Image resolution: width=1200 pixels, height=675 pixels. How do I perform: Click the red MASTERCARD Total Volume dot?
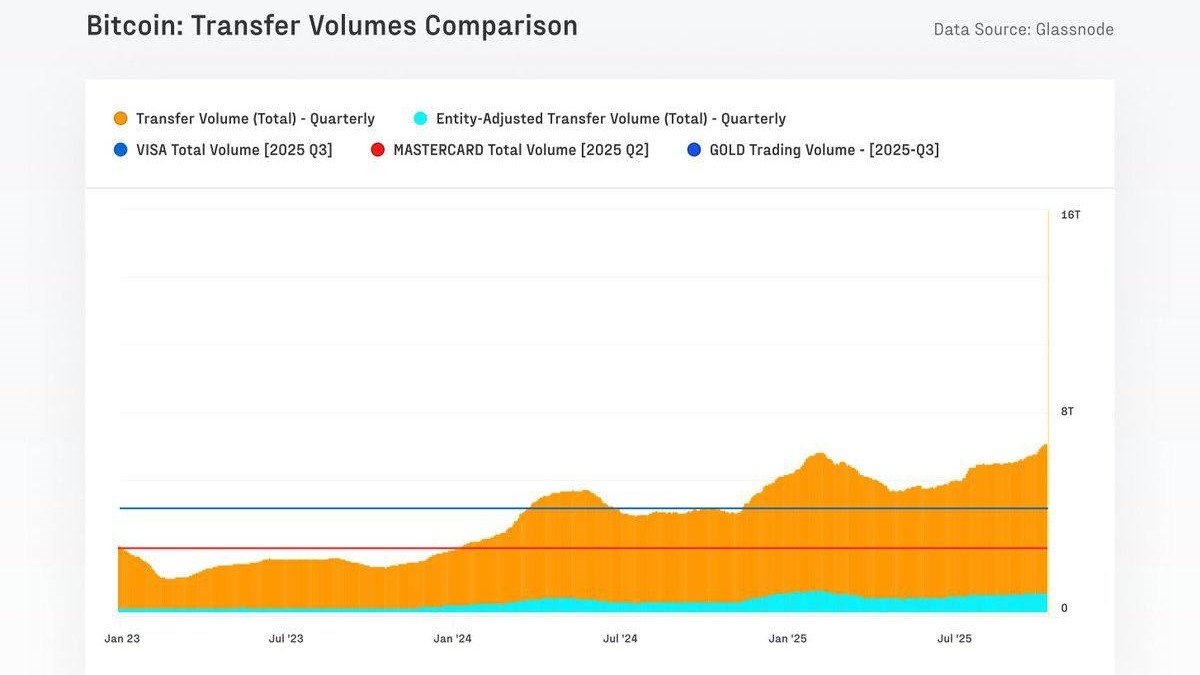(x=378, y=149)
